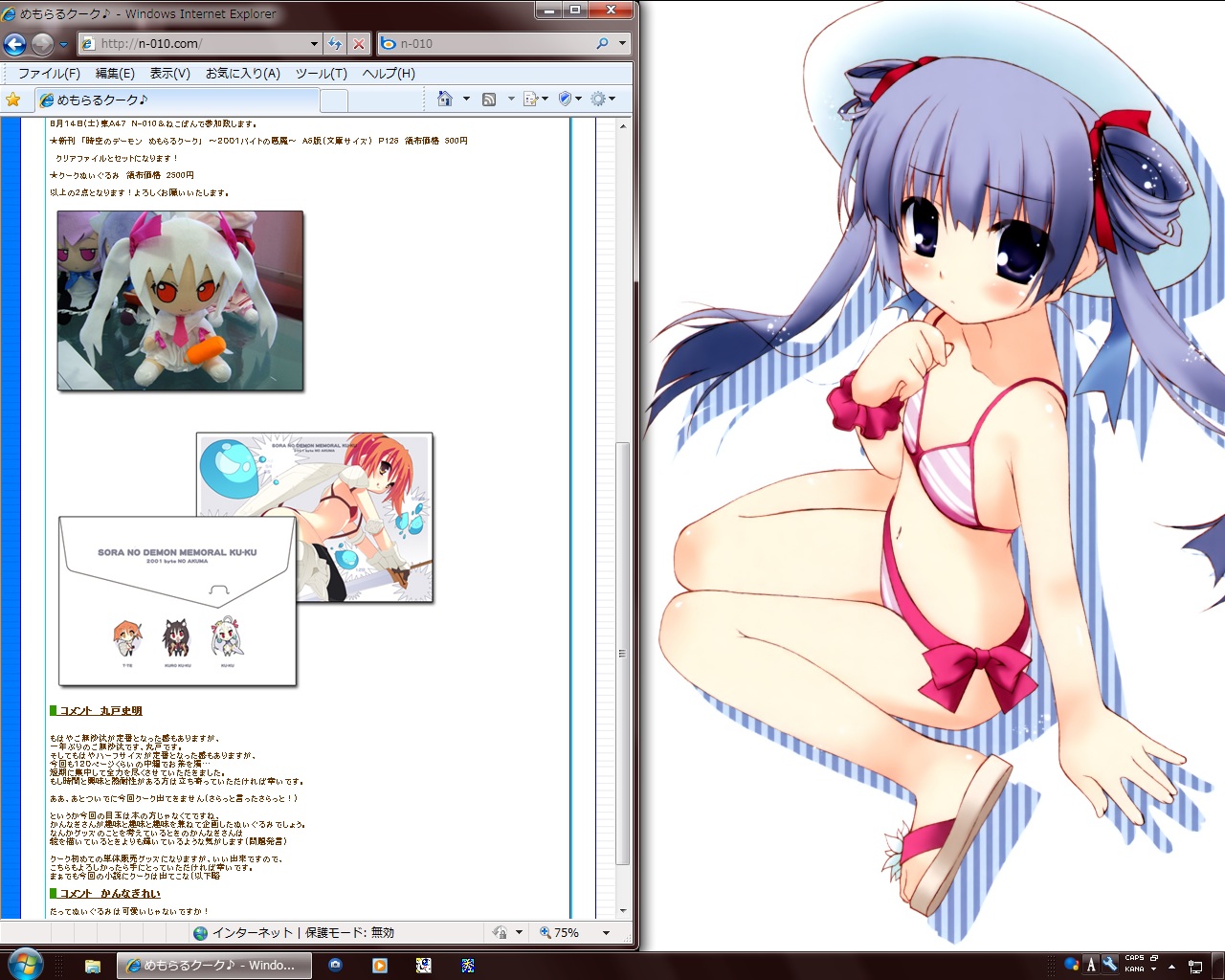The height and width of the screenshot is (980, 1225).
Task: Open a new blank tab
Action: [333, 100]
